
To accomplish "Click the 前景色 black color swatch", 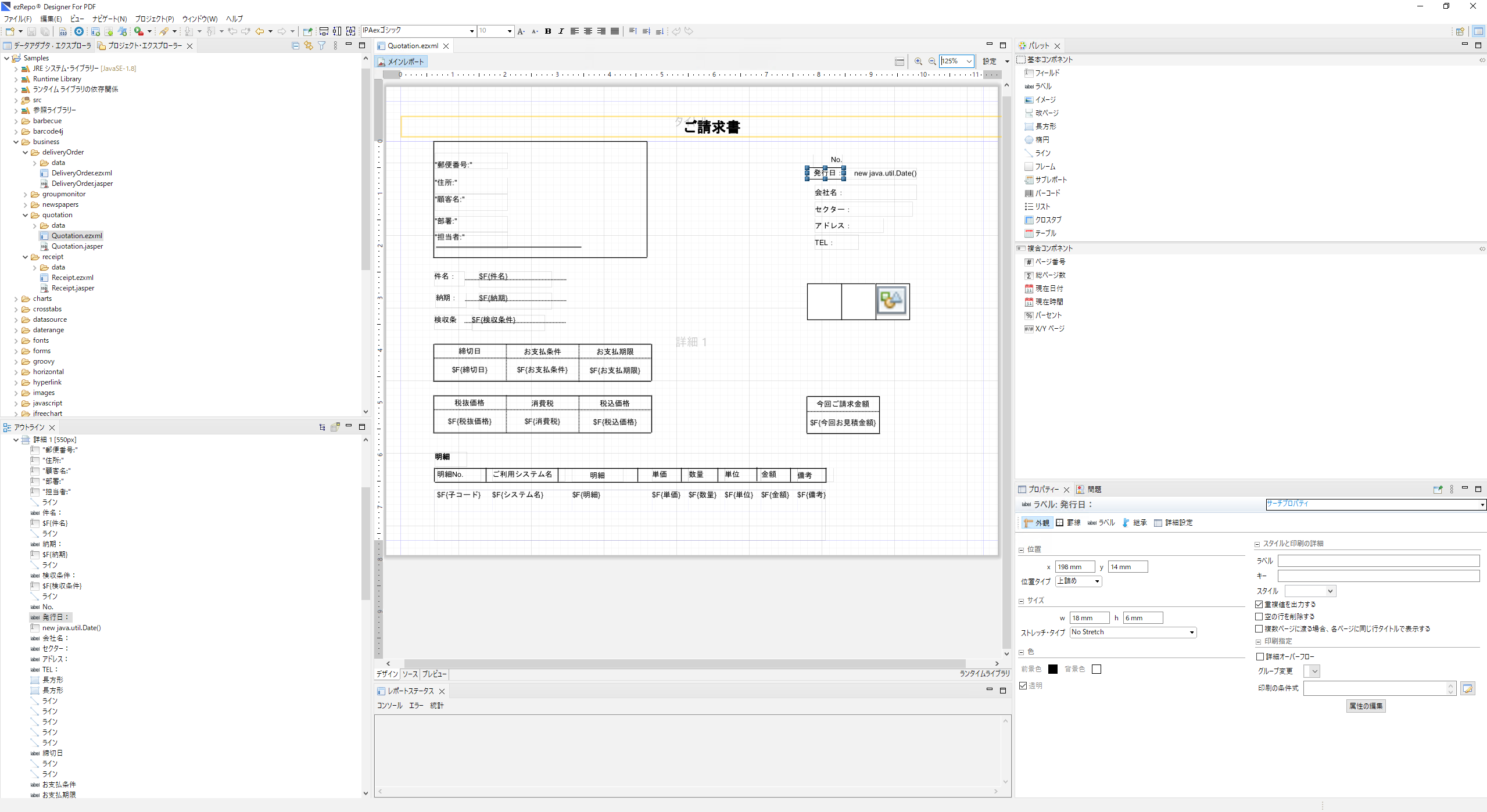I will click(x=1052, y=669).
